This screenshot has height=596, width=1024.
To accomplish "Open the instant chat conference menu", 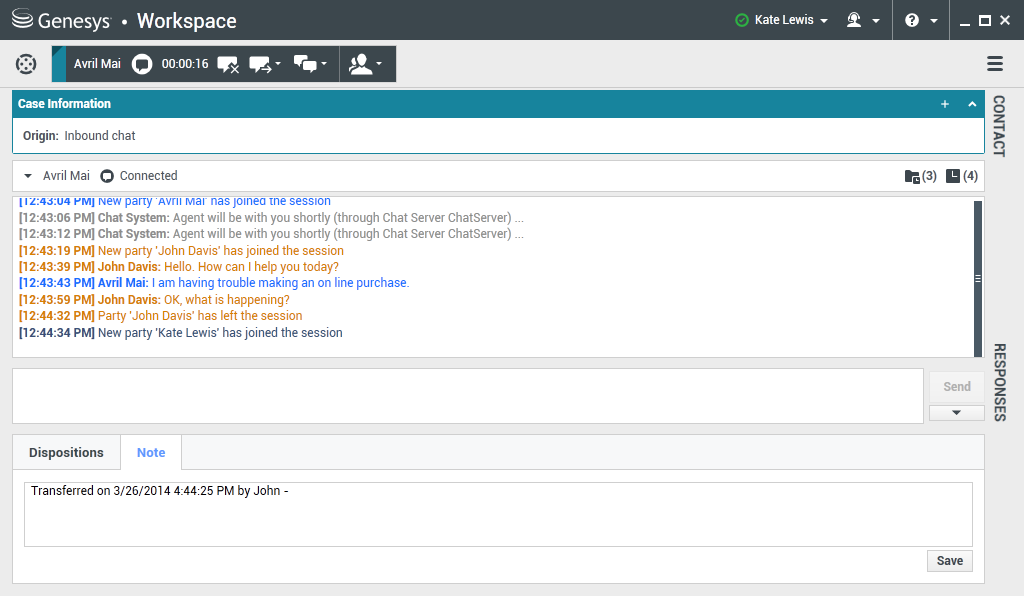I will (311, 64).
